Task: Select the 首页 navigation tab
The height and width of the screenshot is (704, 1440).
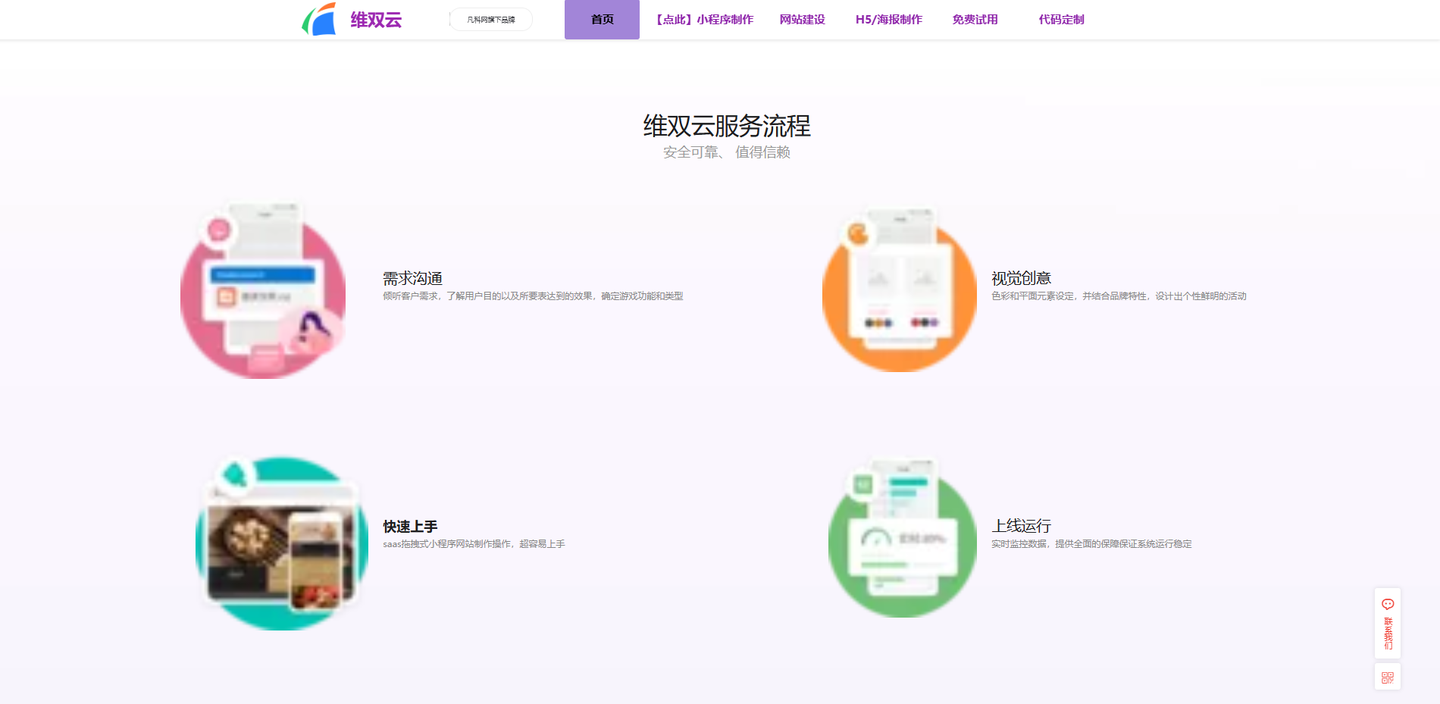Action: [602, 19]
